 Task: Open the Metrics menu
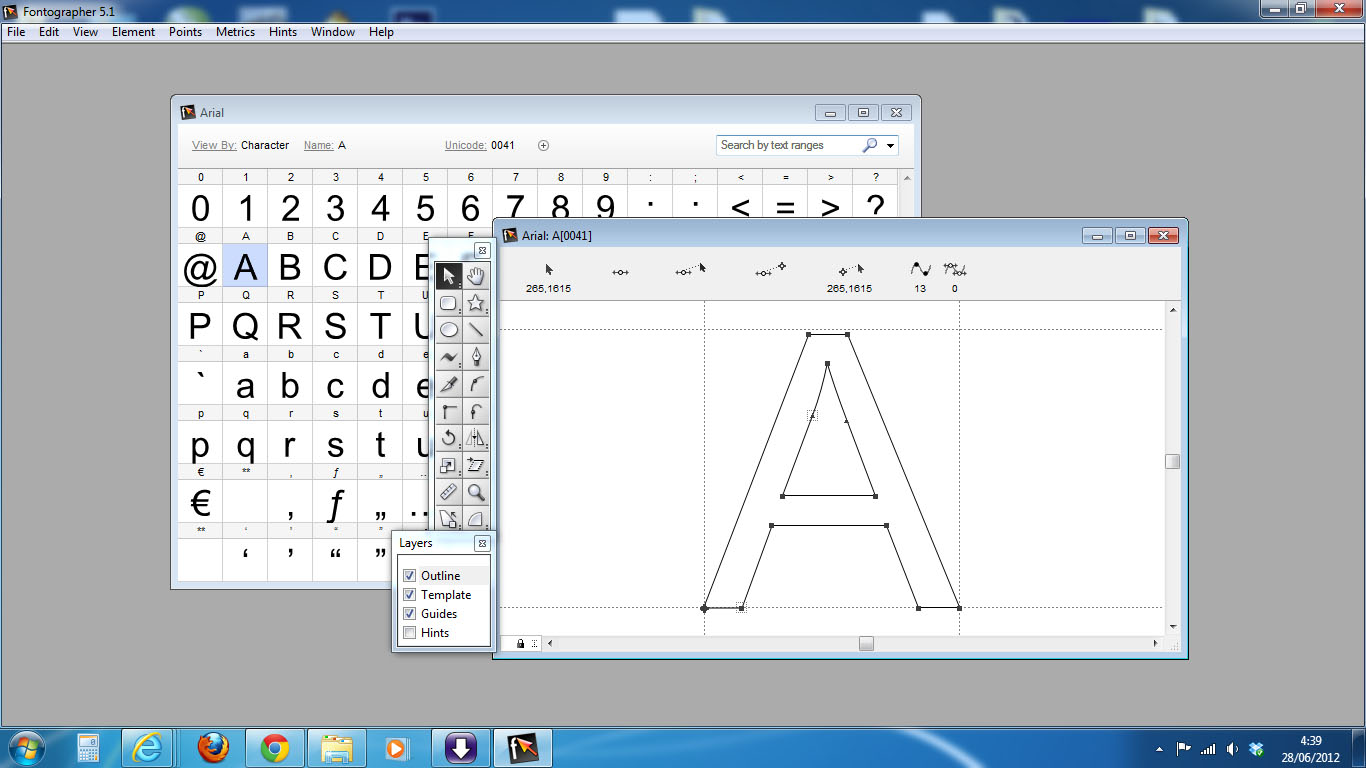[235, 31]
